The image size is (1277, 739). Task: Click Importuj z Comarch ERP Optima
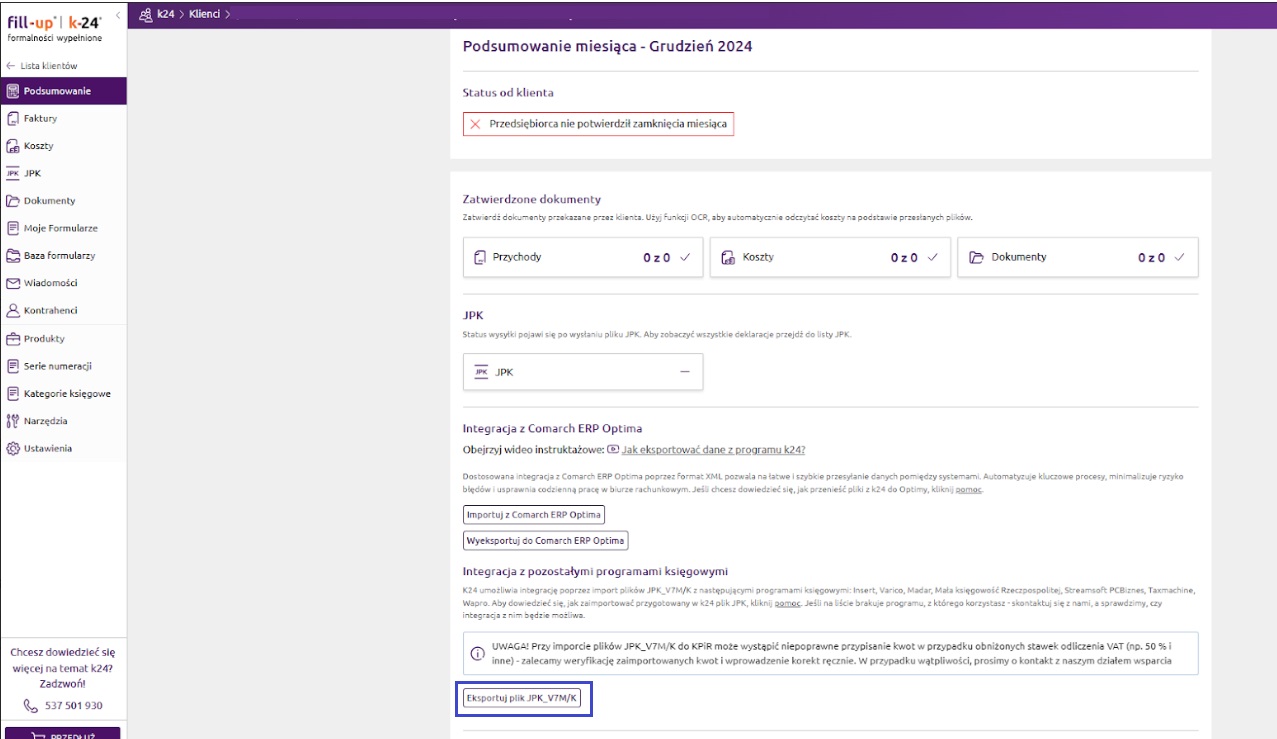point(534,515)
